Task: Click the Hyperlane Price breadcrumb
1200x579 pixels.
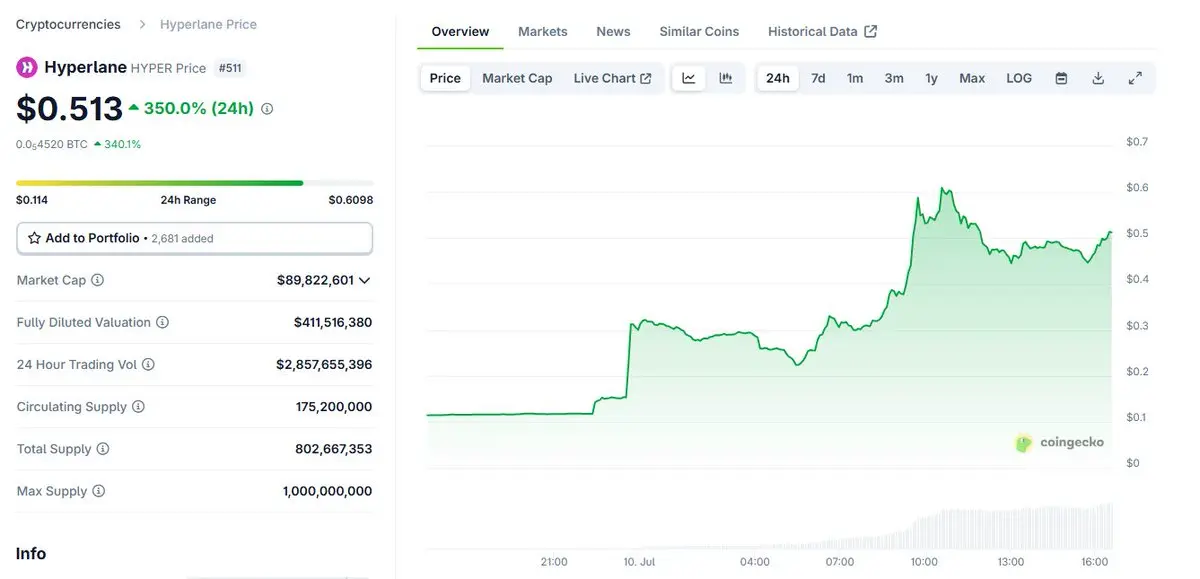Action: [208, 24]
